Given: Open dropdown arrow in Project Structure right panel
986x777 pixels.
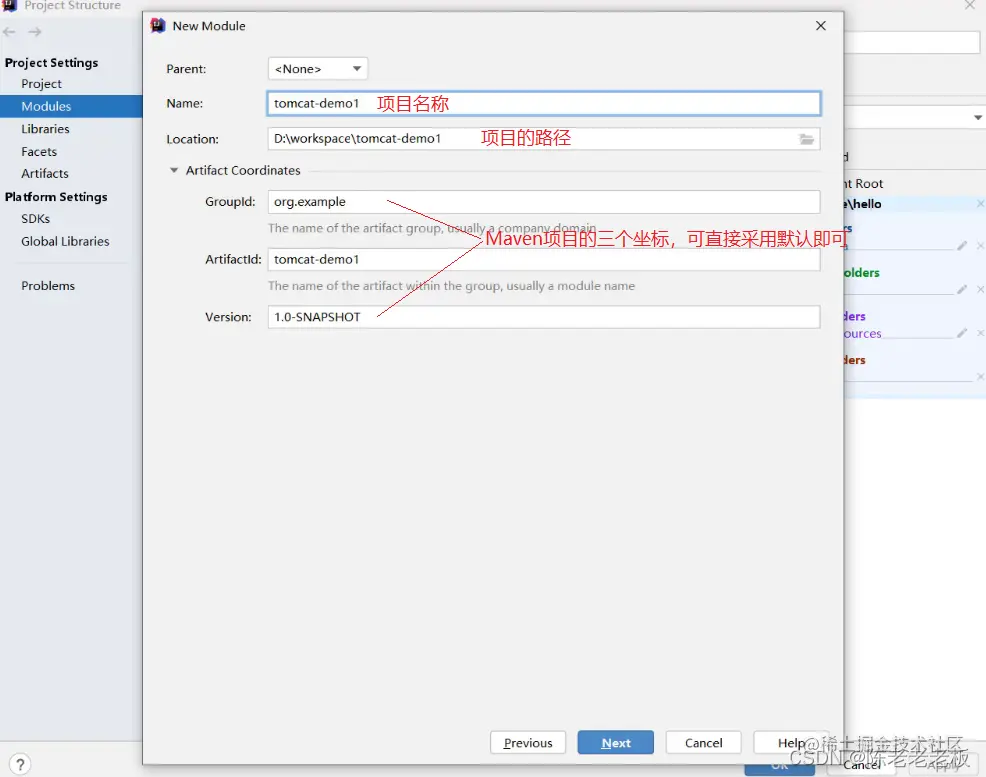Looking at the screenshot, I should [x=978, y=118].
